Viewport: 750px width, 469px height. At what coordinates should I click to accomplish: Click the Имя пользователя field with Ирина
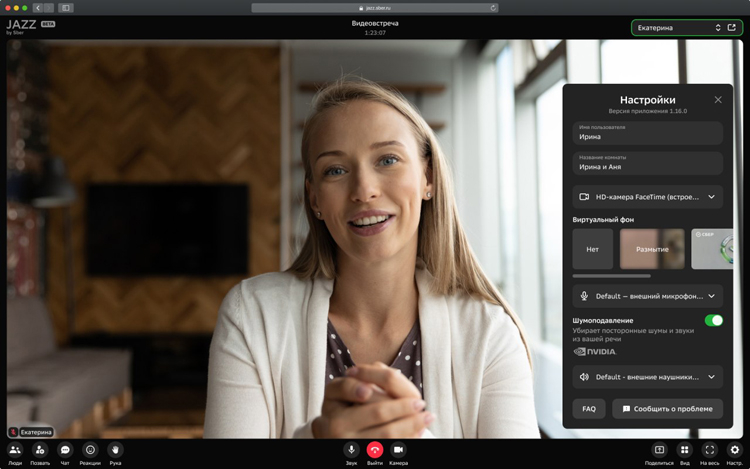tap(647, 133)
